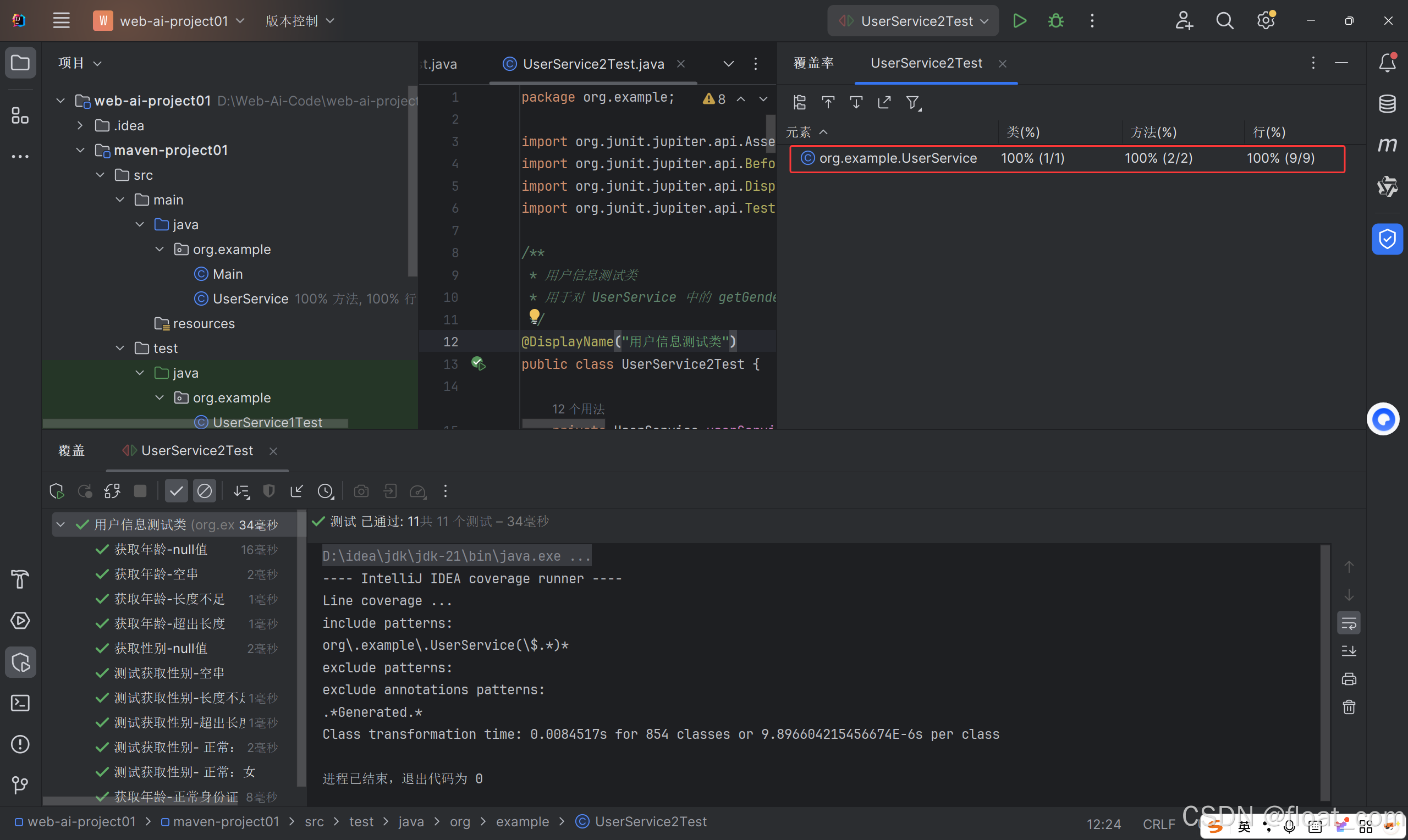
Task: Collapse the maven-project01 folder node
Action: [x=80, y=150]
